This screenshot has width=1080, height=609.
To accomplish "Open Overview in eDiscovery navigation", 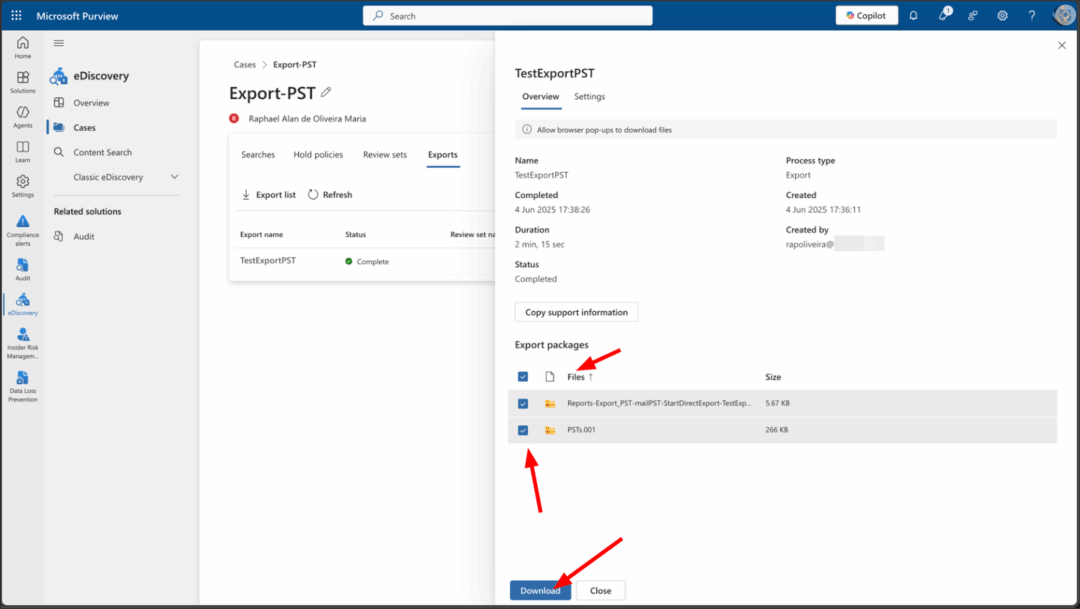I will pyautogui.click(x=91, y=103).
